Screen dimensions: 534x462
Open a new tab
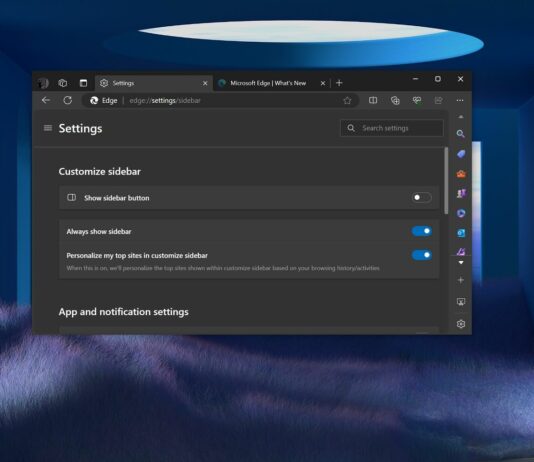(339, 83)
